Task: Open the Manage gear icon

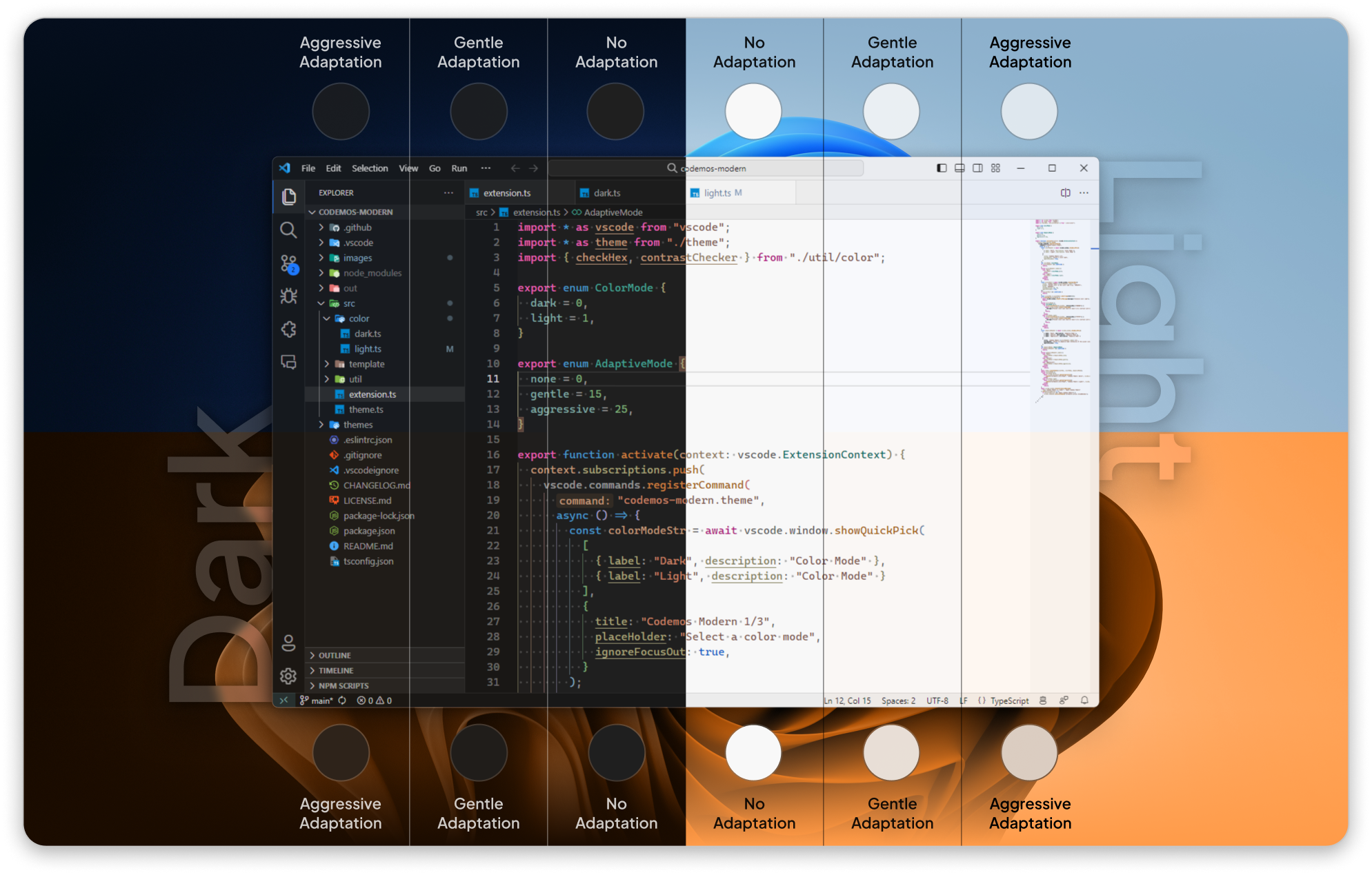Action: point(288,676)
